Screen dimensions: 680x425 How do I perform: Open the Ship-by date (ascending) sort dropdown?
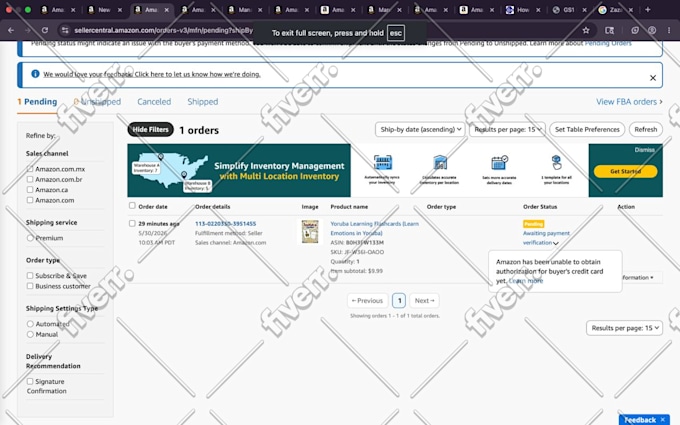click(420, 129)
